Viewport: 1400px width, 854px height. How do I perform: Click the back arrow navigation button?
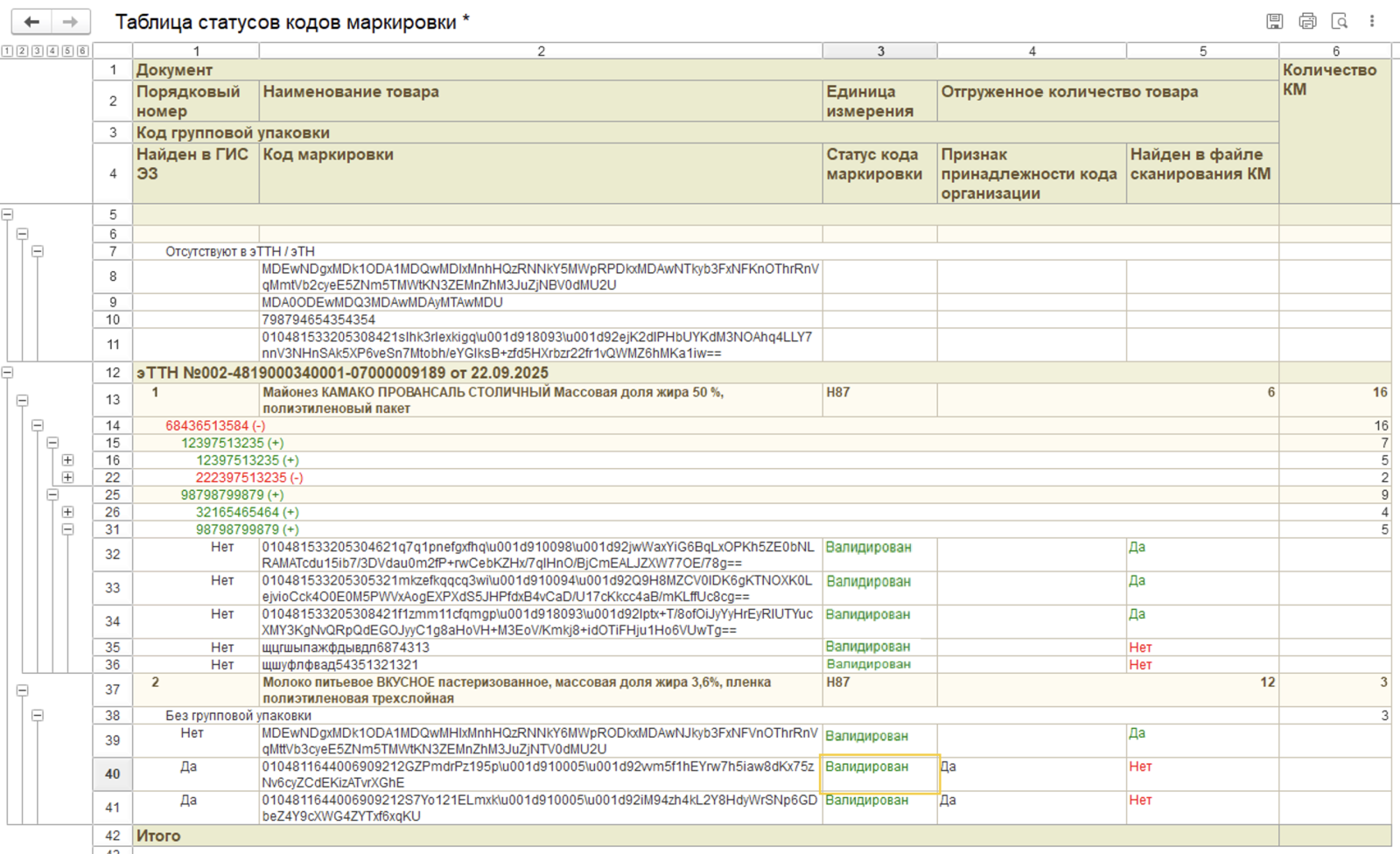click(x=32, y=22)
